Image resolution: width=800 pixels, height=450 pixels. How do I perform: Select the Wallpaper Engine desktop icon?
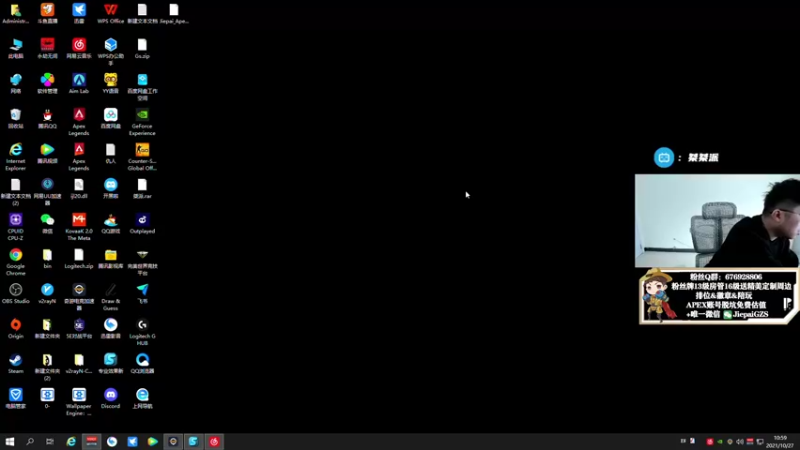79,402
